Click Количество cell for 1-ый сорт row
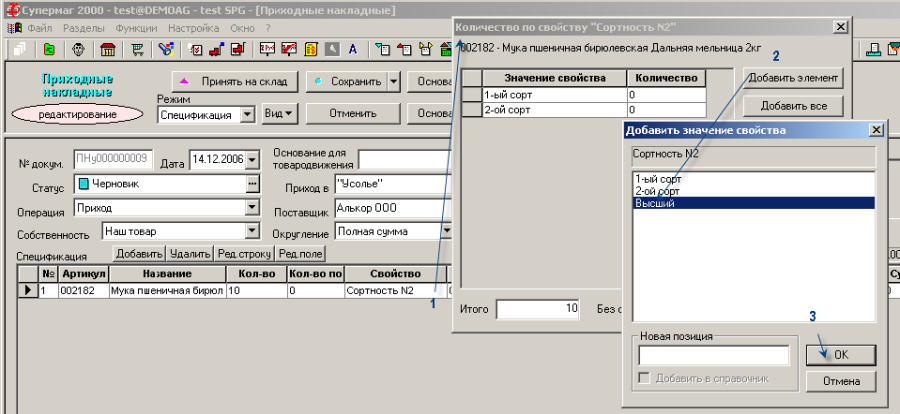Screen dimensions: 900x414 pos(666,95)
